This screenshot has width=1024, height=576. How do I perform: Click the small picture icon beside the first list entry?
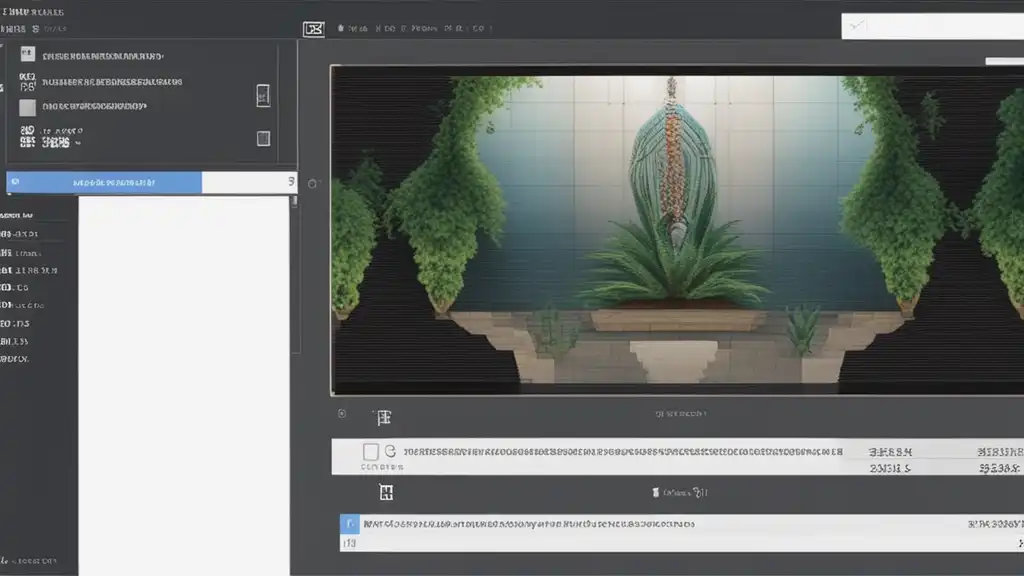pyautogui.click(x=27, y=54)
